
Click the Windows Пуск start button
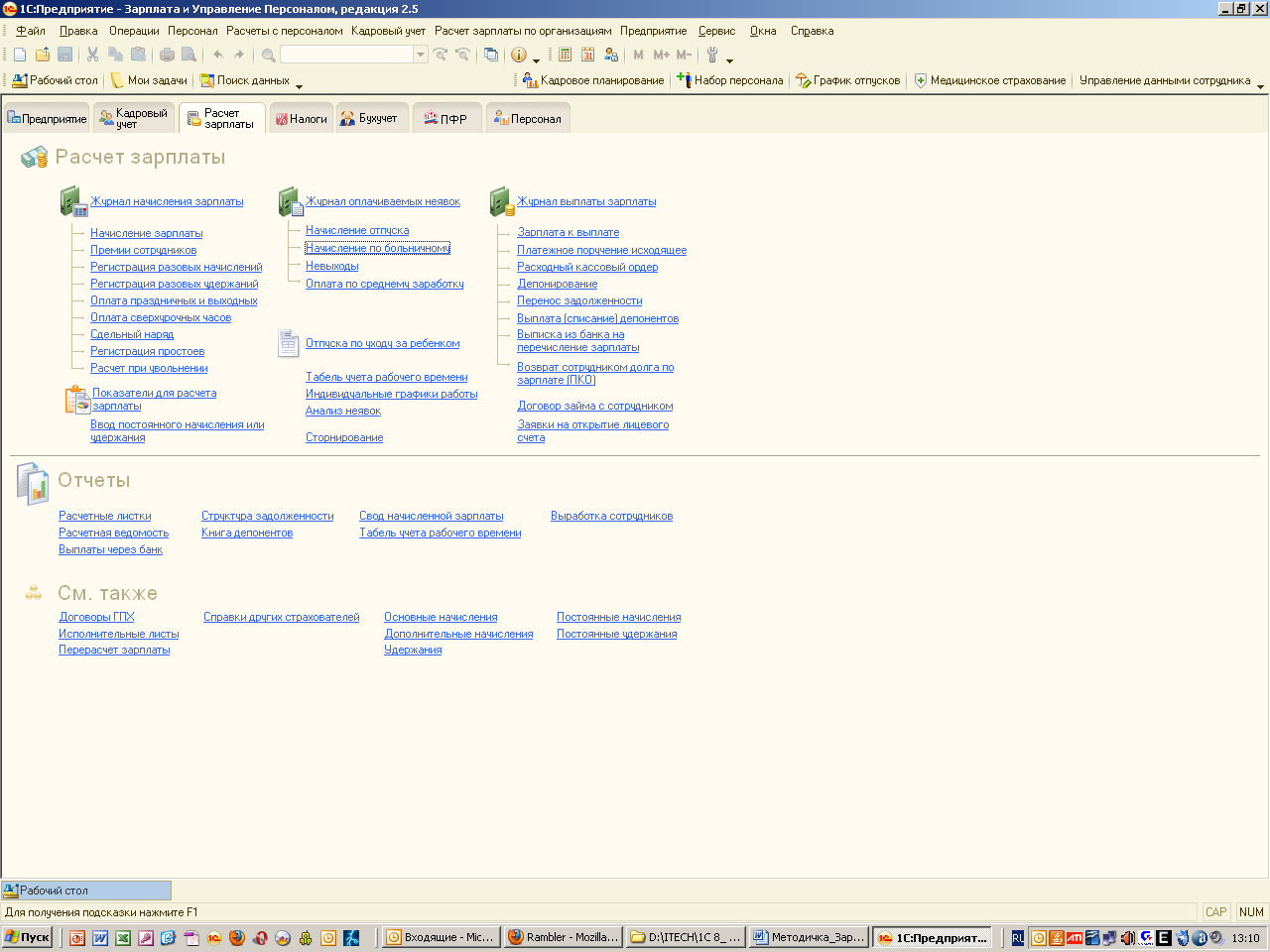coord(27,937)
